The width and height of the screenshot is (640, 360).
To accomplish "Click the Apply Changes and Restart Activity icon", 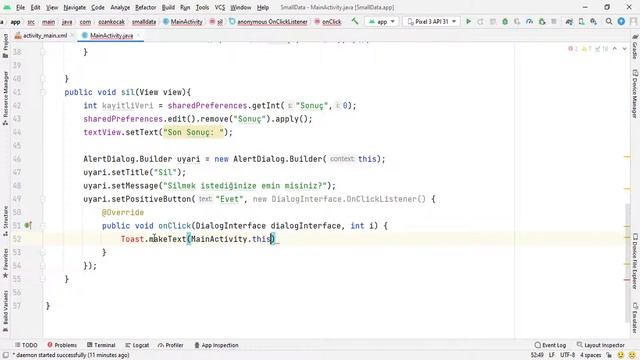I will [480, 21].
